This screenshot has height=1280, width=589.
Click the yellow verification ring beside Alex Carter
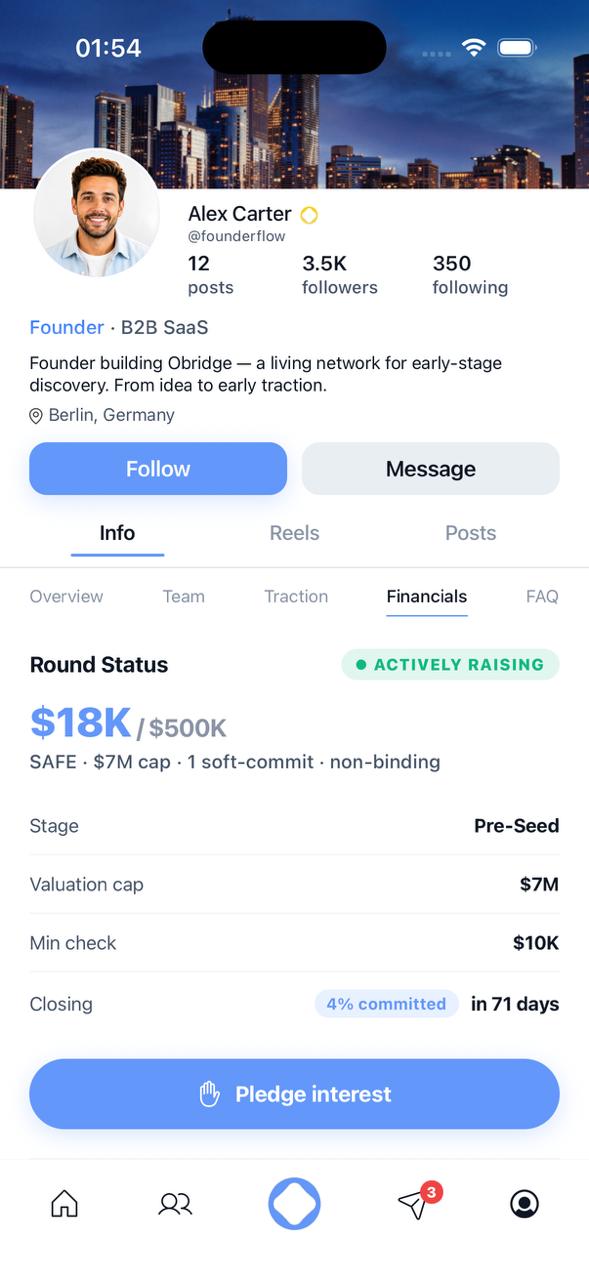[x=309, y=215]
